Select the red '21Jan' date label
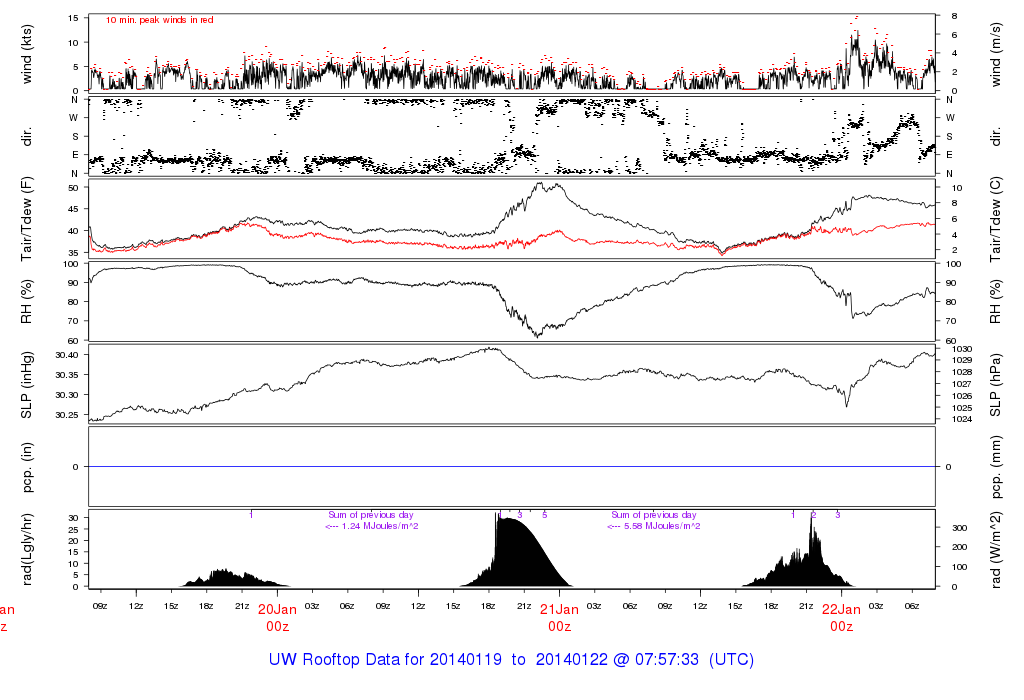Screen dimensions: 1024x700 coord(560,609)
